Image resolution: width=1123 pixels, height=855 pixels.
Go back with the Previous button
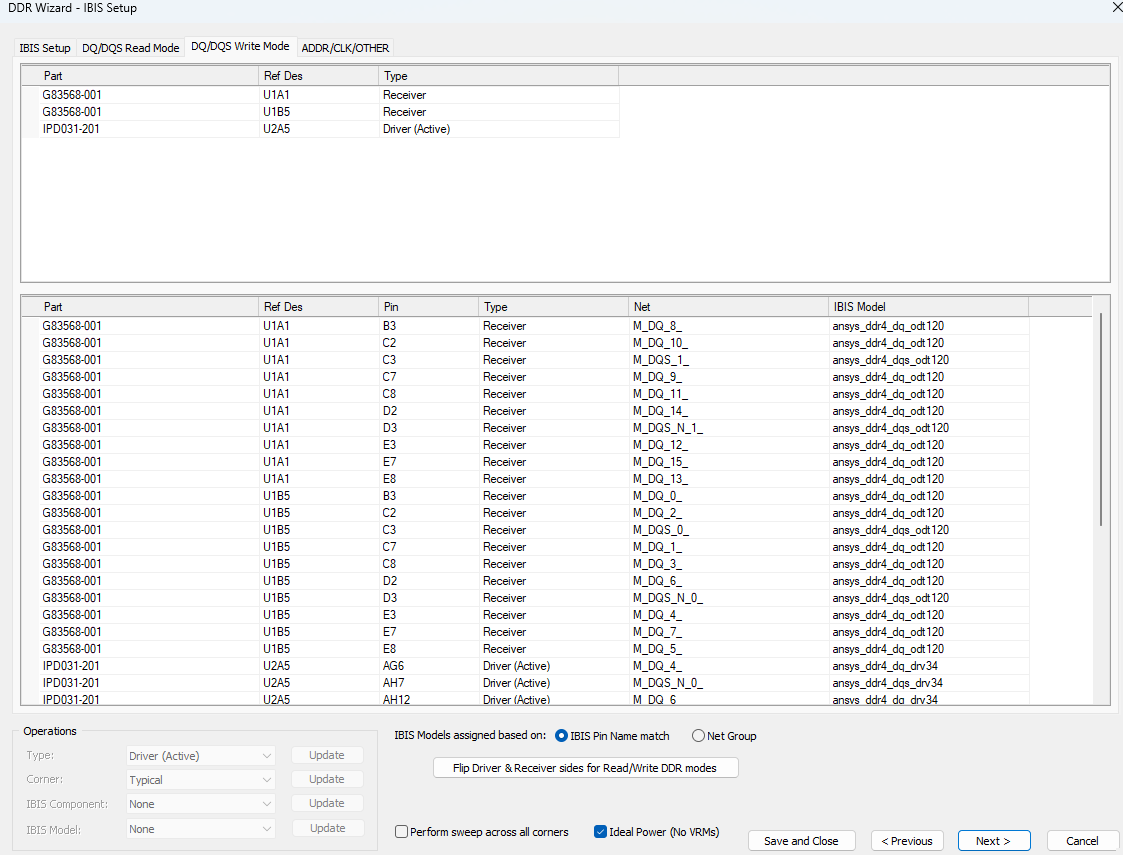pos(907,841)
